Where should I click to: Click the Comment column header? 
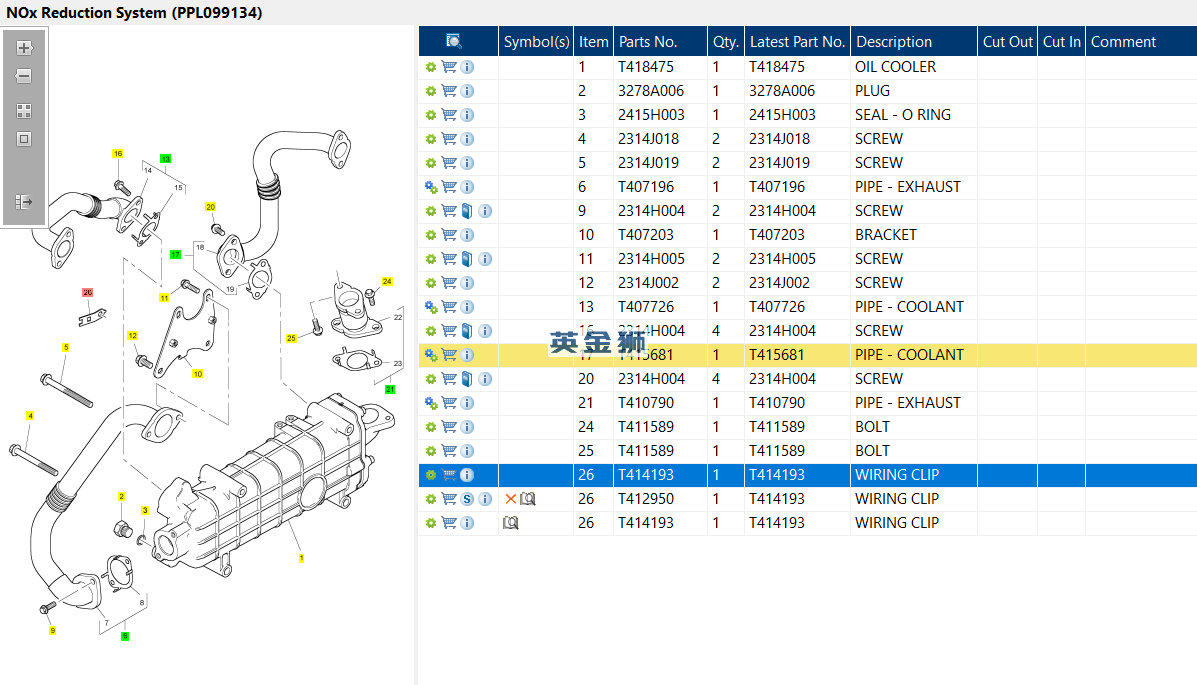(1141, 42)
